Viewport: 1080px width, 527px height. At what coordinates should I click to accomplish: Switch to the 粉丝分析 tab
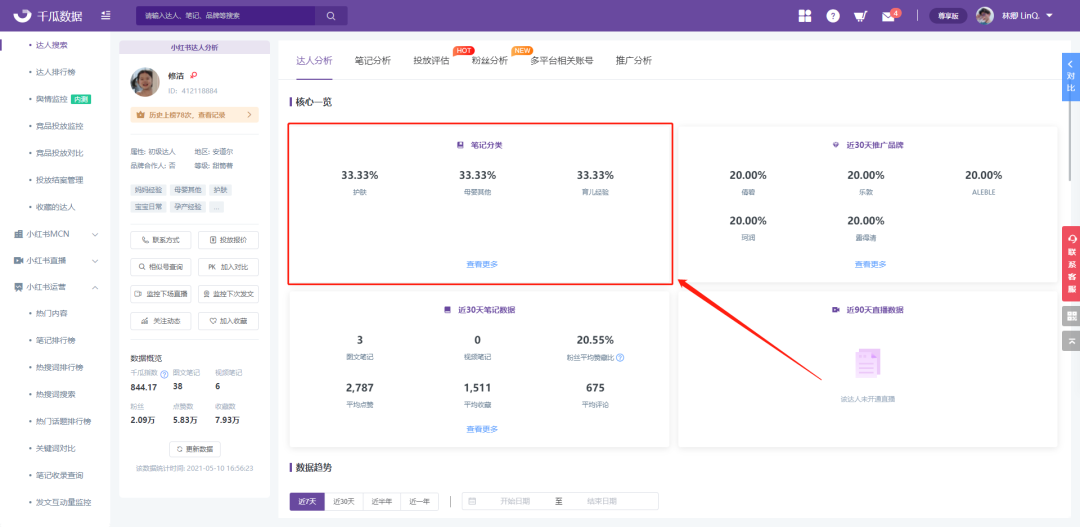490,61
